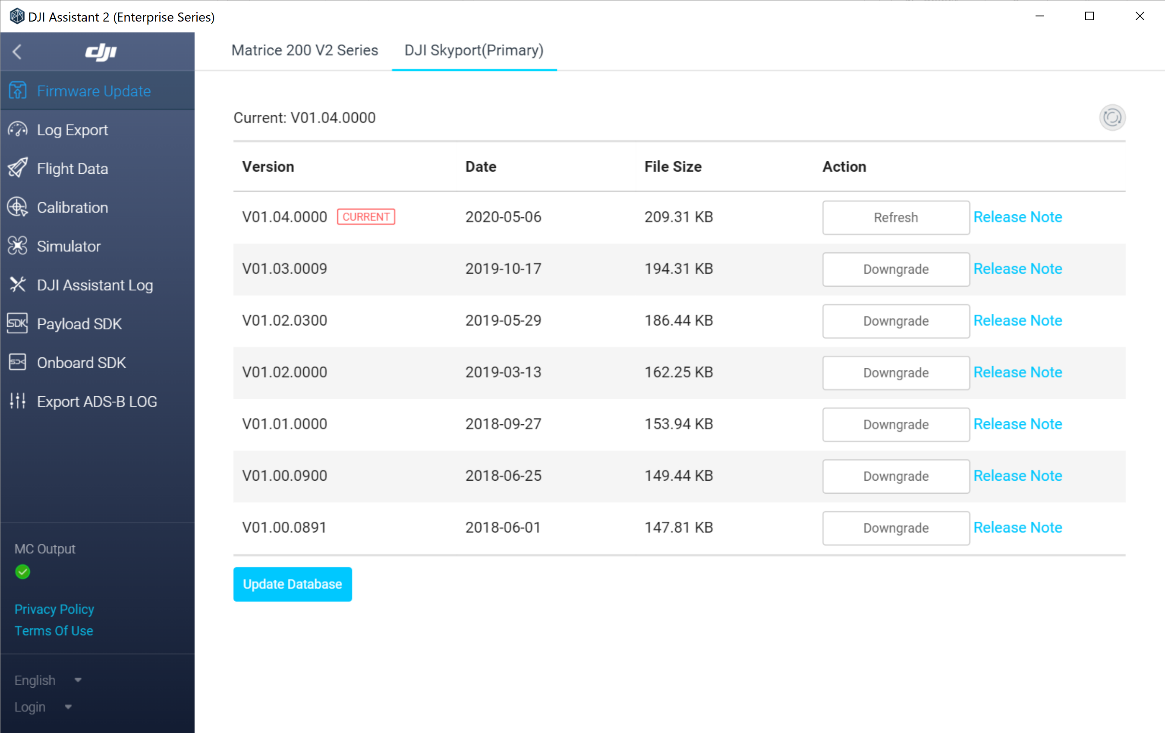Screen dimensions: 1165x733
Task: Click the Firmware Update sidebar icon
Action: 18,91
